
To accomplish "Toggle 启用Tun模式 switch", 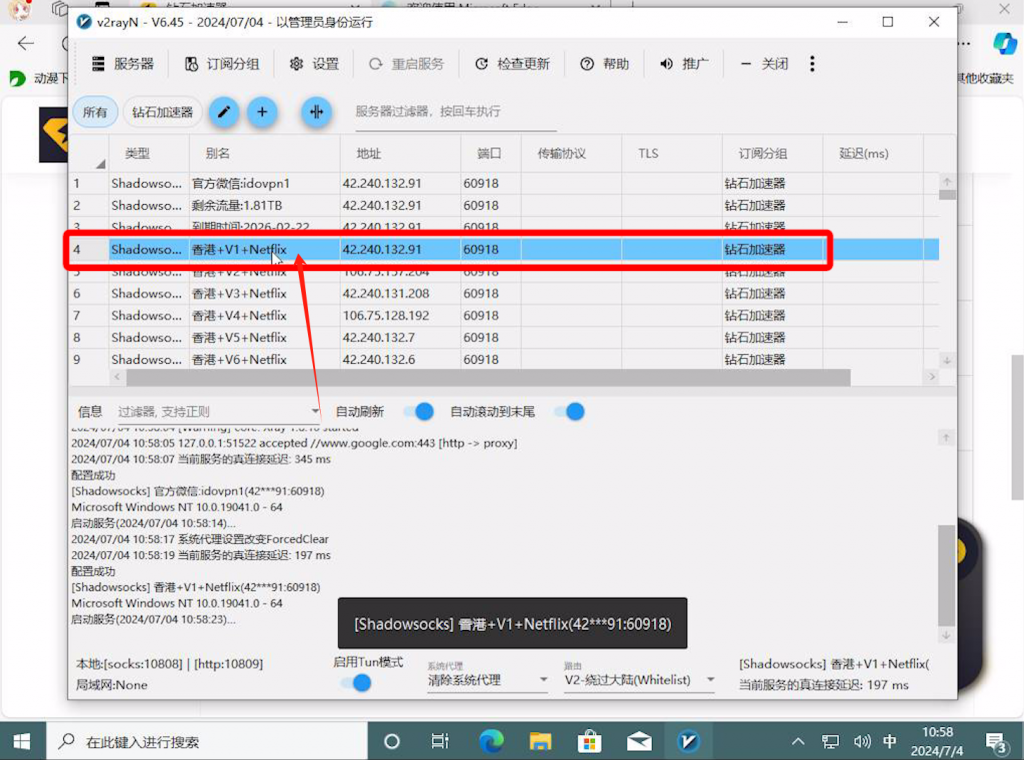I will (356, 683).
